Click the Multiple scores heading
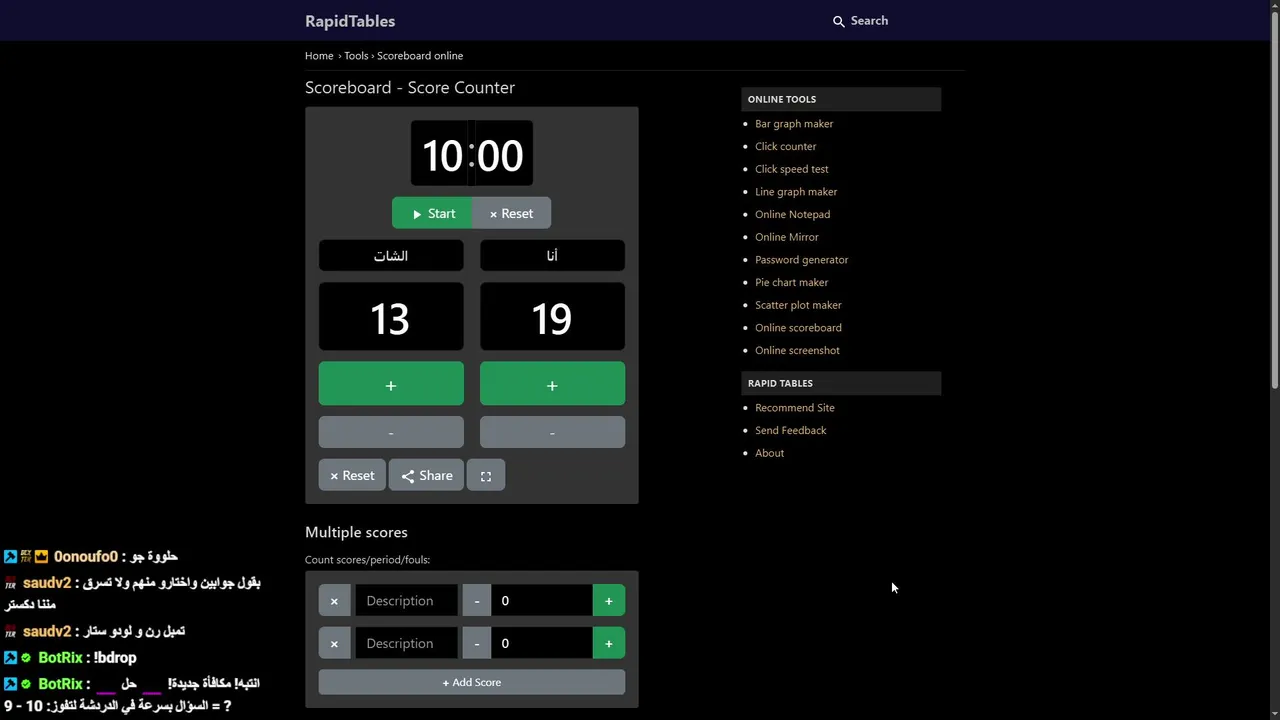This screenshot has width=1280, height=720. pos(356,532)
